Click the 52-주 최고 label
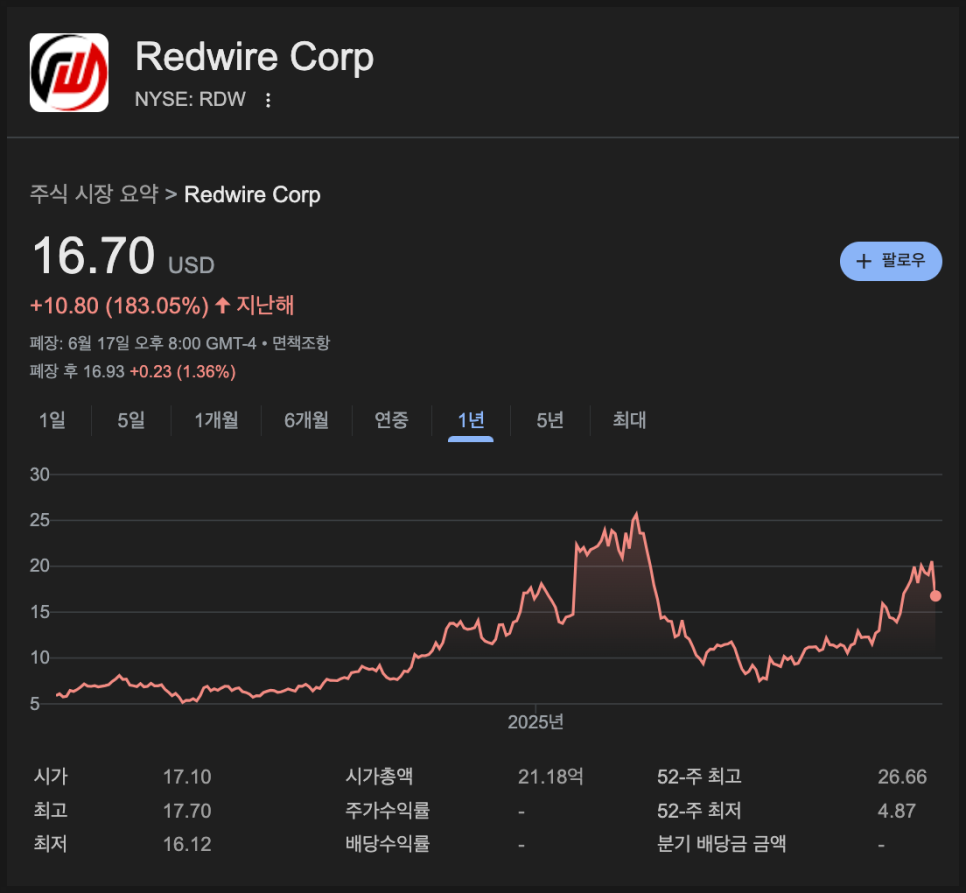This screenshot has height=893, width=966. tap(699, 777)
